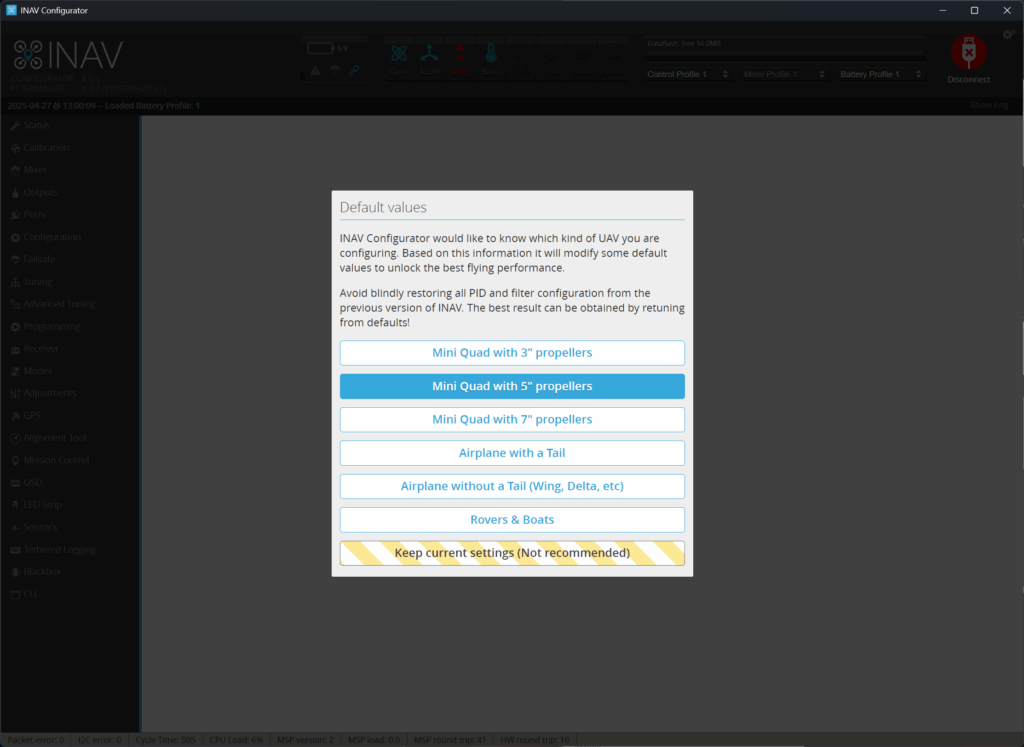
Task: Open the settings gear in top-right corner
Action: 1009,34
